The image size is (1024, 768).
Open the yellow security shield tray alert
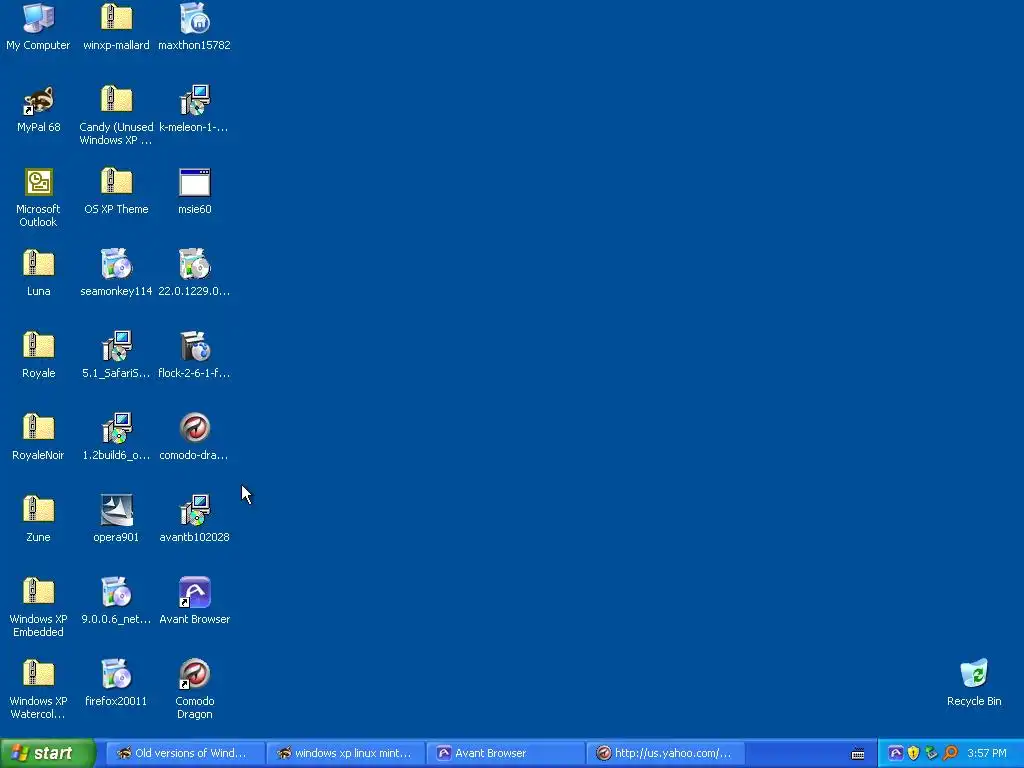[914, 753]
